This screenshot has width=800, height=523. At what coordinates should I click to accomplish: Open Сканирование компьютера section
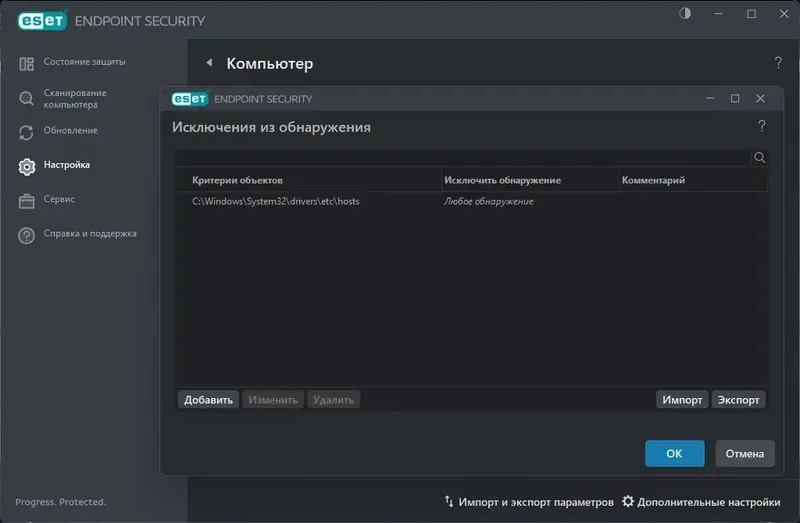tap(75, 98)
